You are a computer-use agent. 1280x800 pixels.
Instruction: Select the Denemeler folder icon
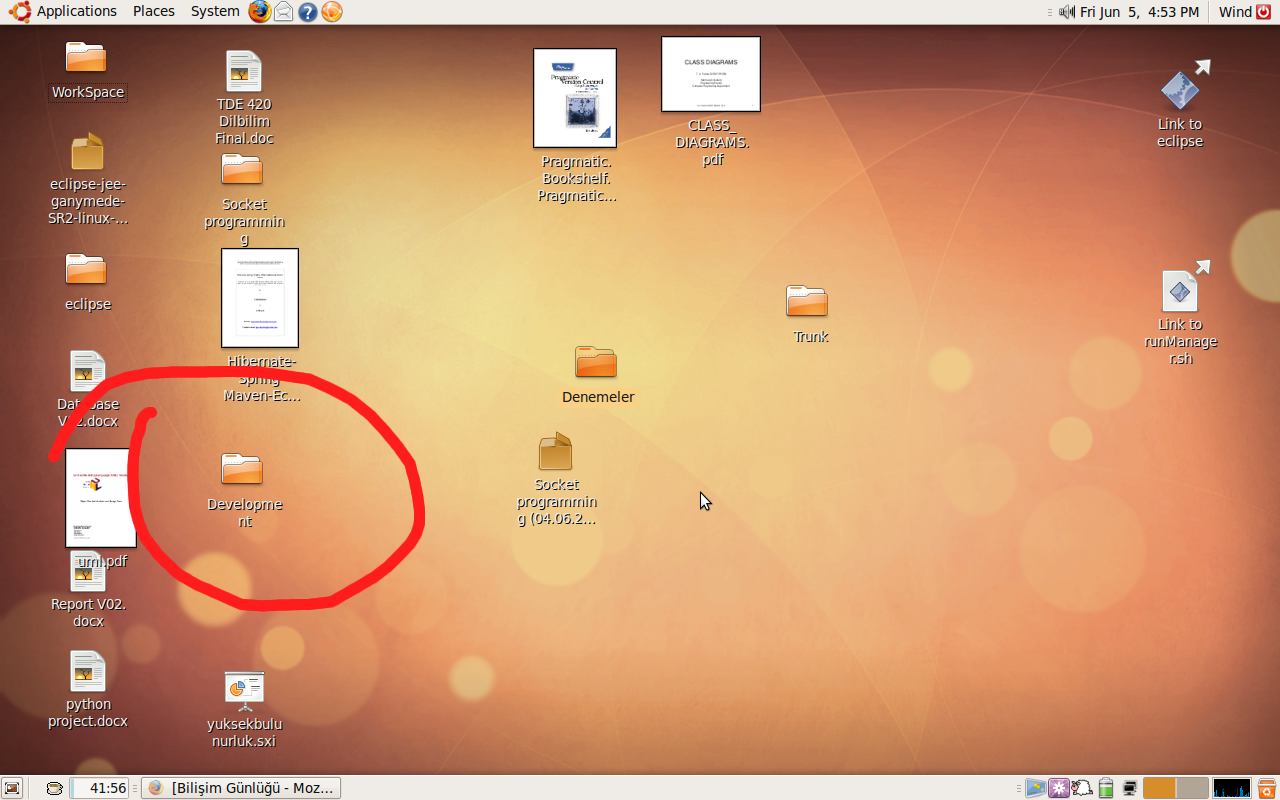[x=596, y=362]
